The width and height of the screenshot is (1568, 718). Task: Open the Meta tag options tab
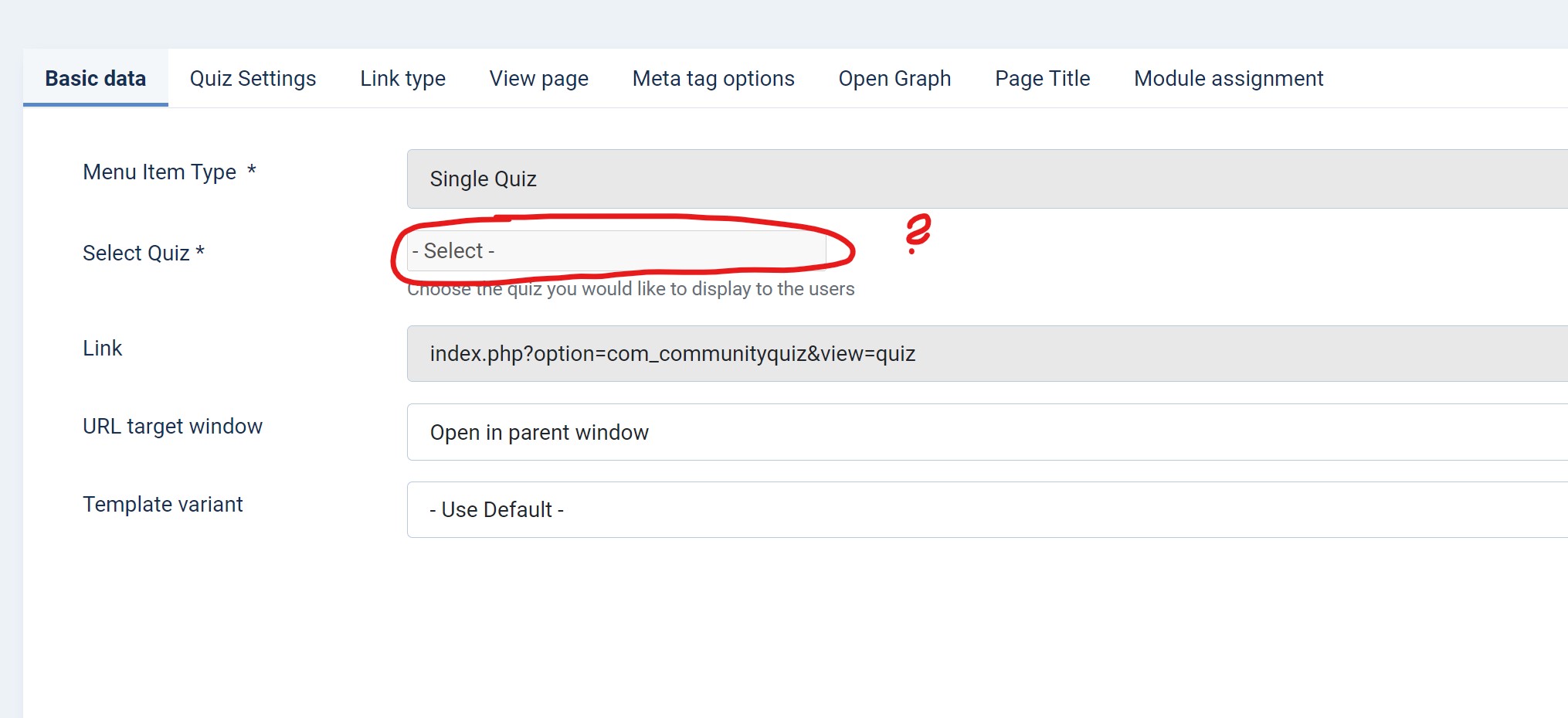[713, 79]
